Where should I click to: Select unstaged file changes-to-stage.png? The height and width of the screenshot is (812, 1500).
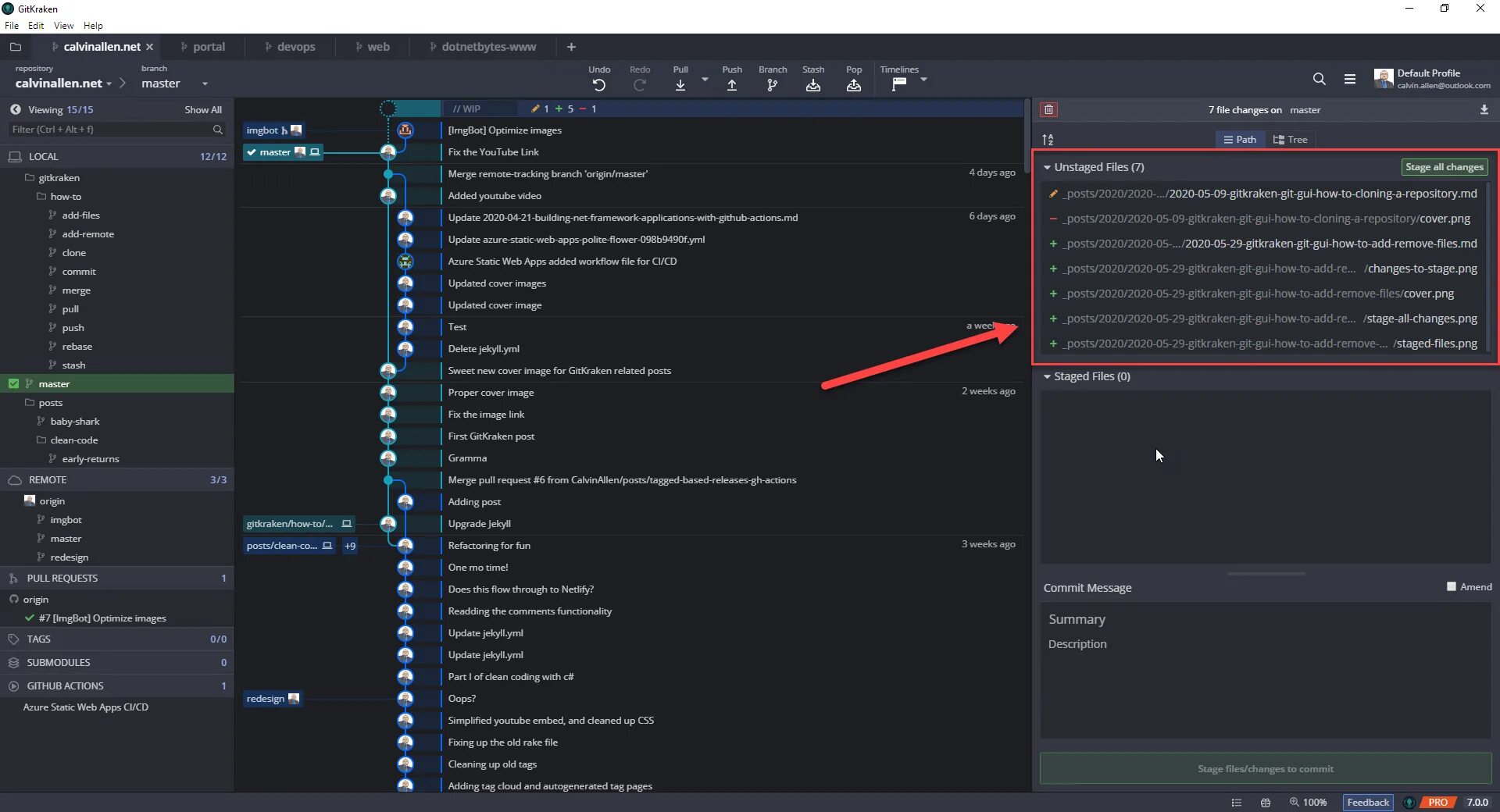1266,269
